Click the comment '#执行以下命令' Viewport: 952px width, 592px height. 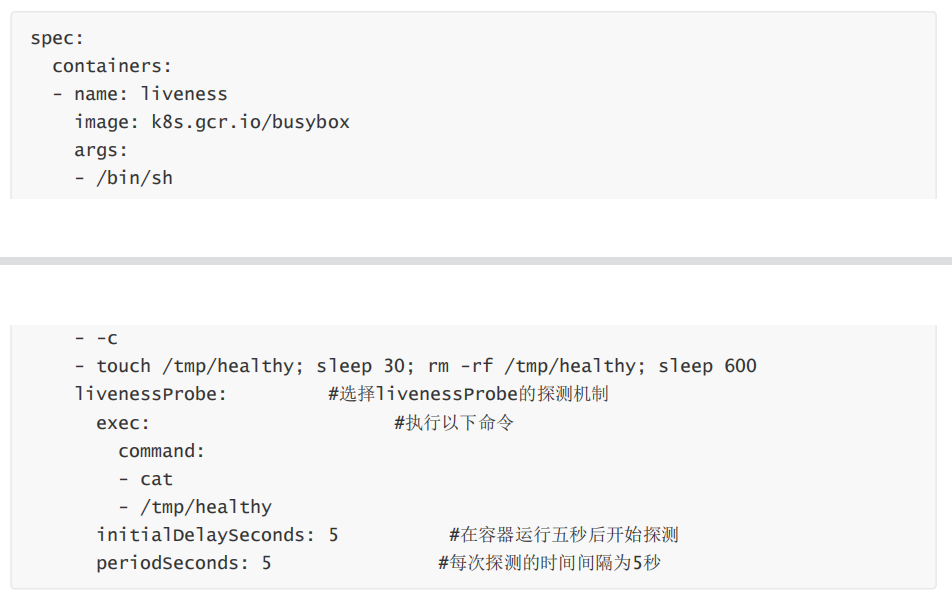[454, 423]
